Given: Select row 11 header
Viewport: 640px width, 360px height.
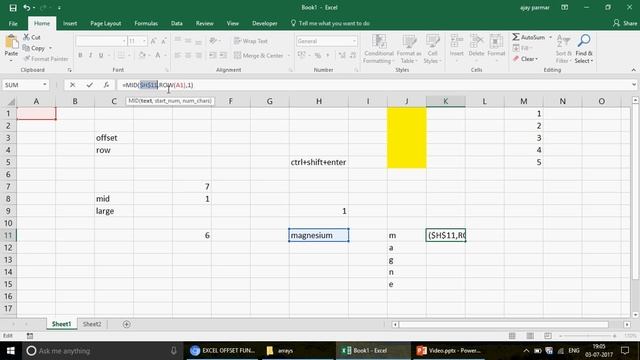Looking at the screenshot, I should [x=8, y=236].
